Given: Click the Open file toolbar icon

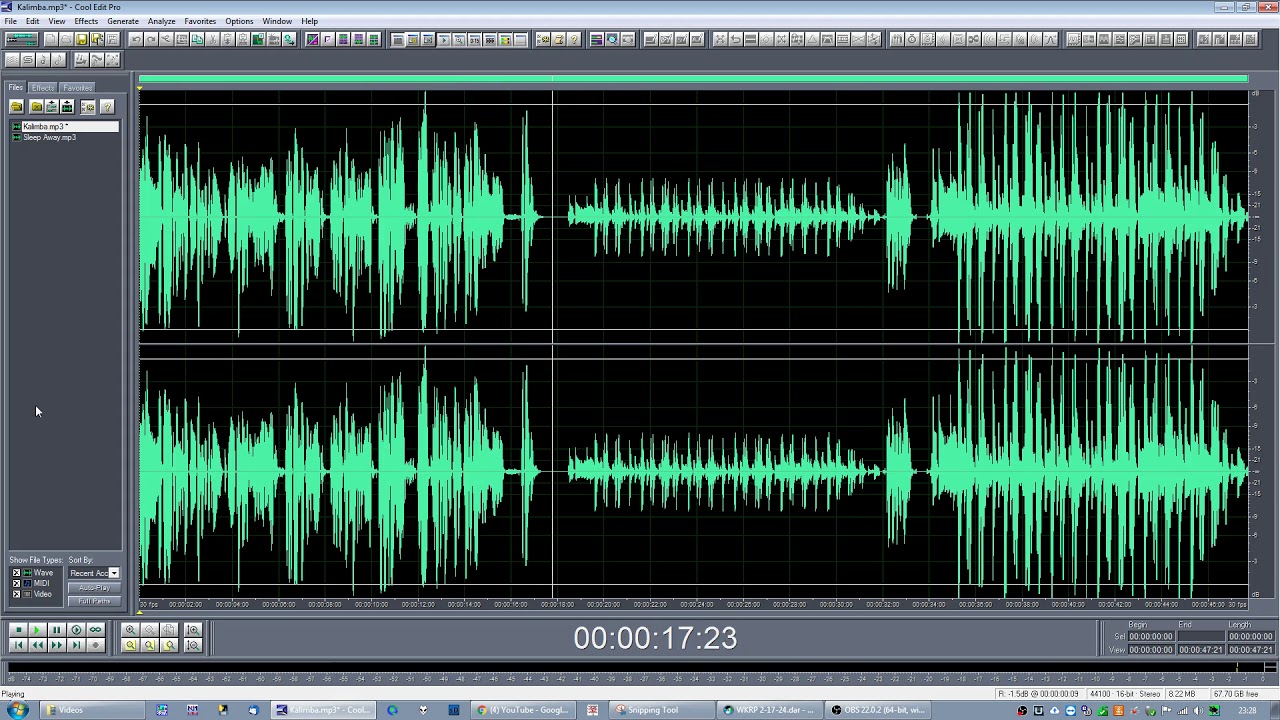Looking at the screenshot, I should point(66,39).
